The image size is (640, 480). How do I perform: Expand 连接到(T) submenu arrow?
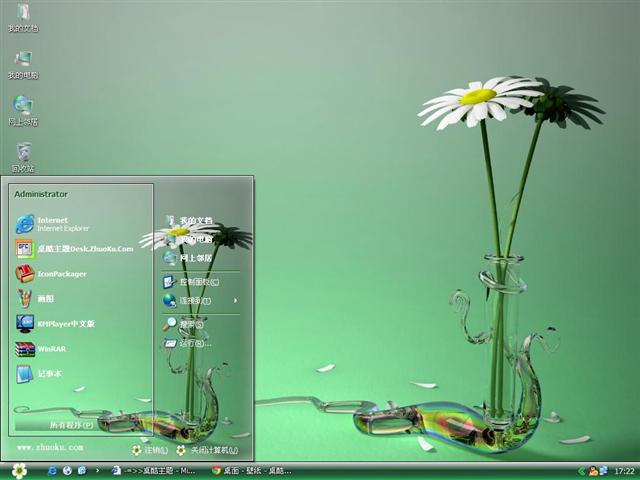(236, 301)
